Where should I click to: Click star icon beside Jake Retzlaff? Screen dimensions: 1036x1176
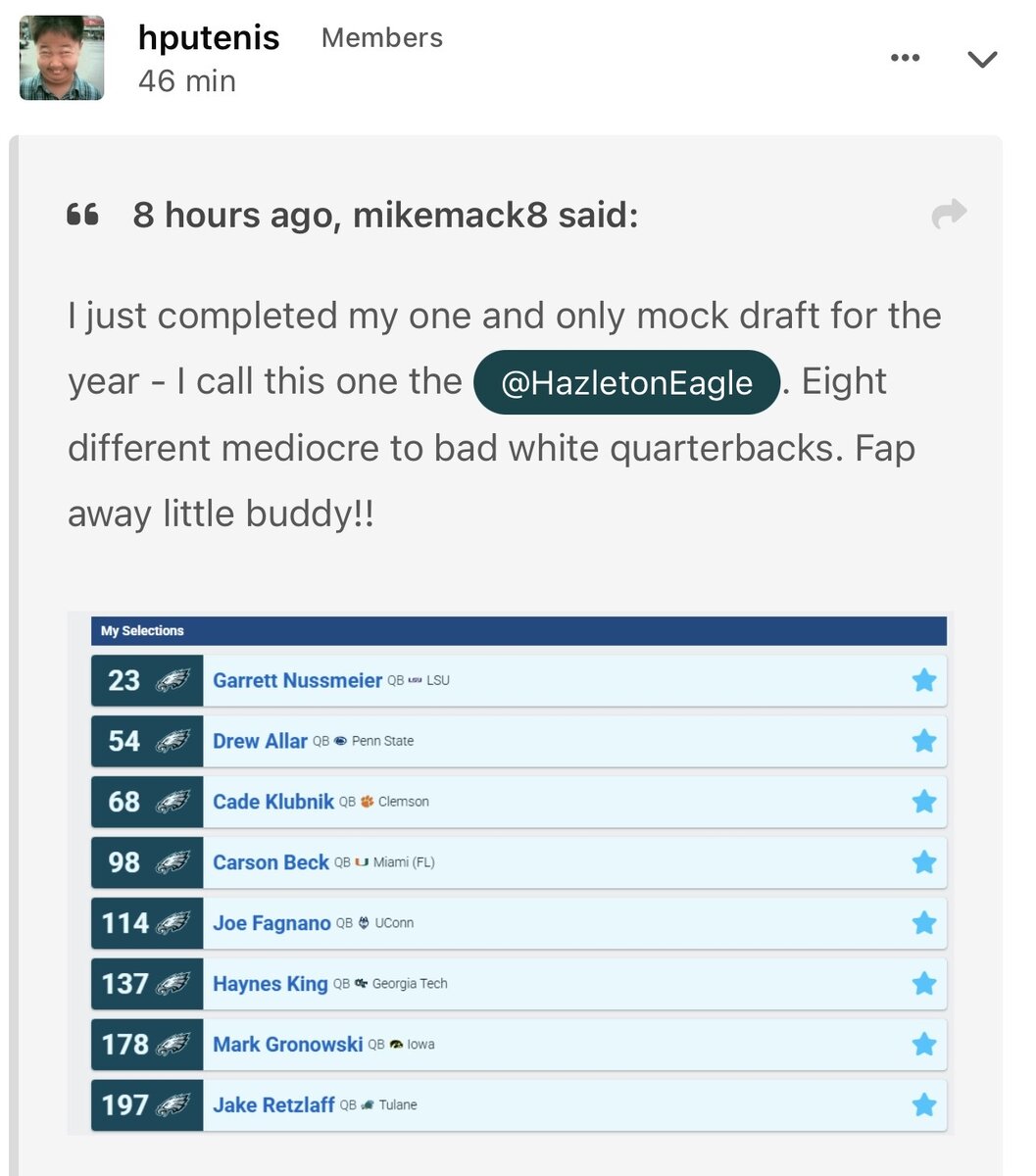[923, 1105]
